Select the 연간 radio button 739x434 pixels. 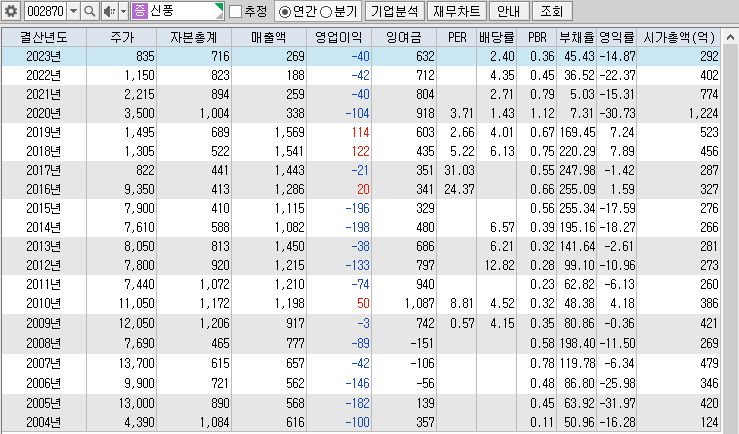[x=285, y=12]
